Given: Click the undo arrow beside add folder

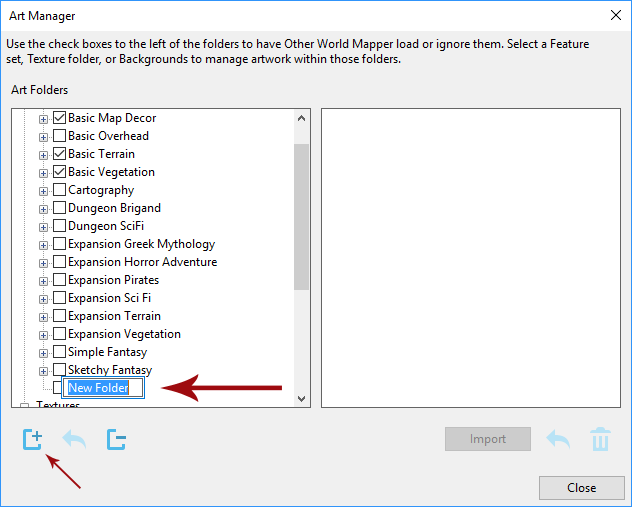Looking at the screenshot, I should (x=74, y=439).
